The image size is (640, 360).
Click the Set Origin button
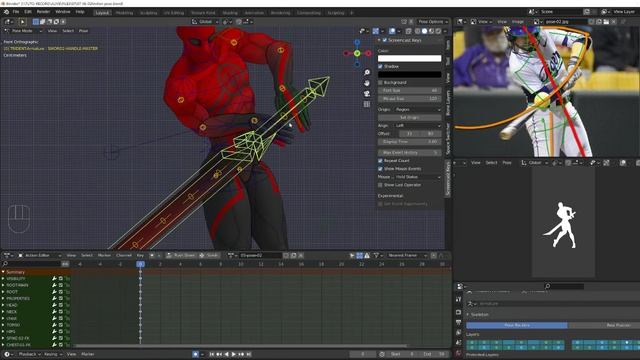pos(409,117)
